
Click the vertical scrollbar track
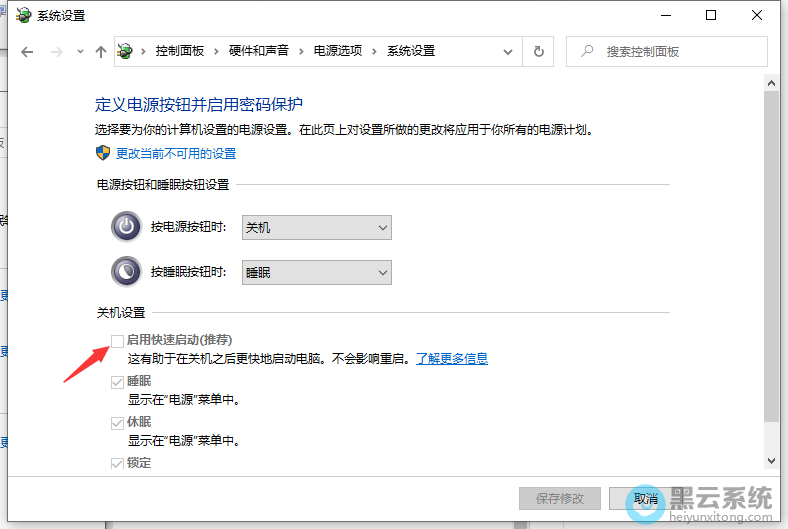point(770,300)
